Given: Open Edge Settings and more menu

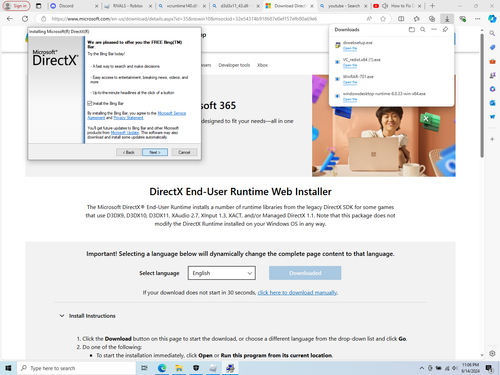Looking at the screenshot, I should 478,19.
